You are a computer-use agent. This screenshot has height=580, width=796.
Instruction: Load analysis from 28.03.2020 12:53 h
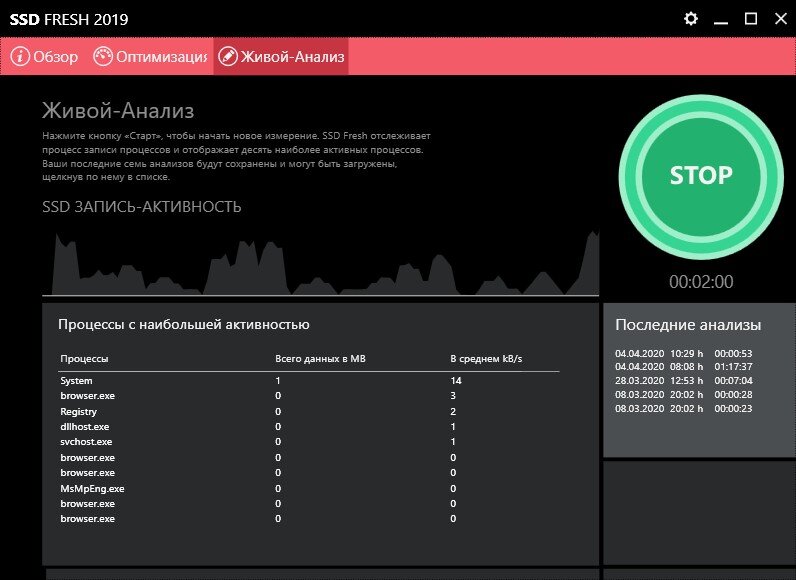click(x=684, y=381)
